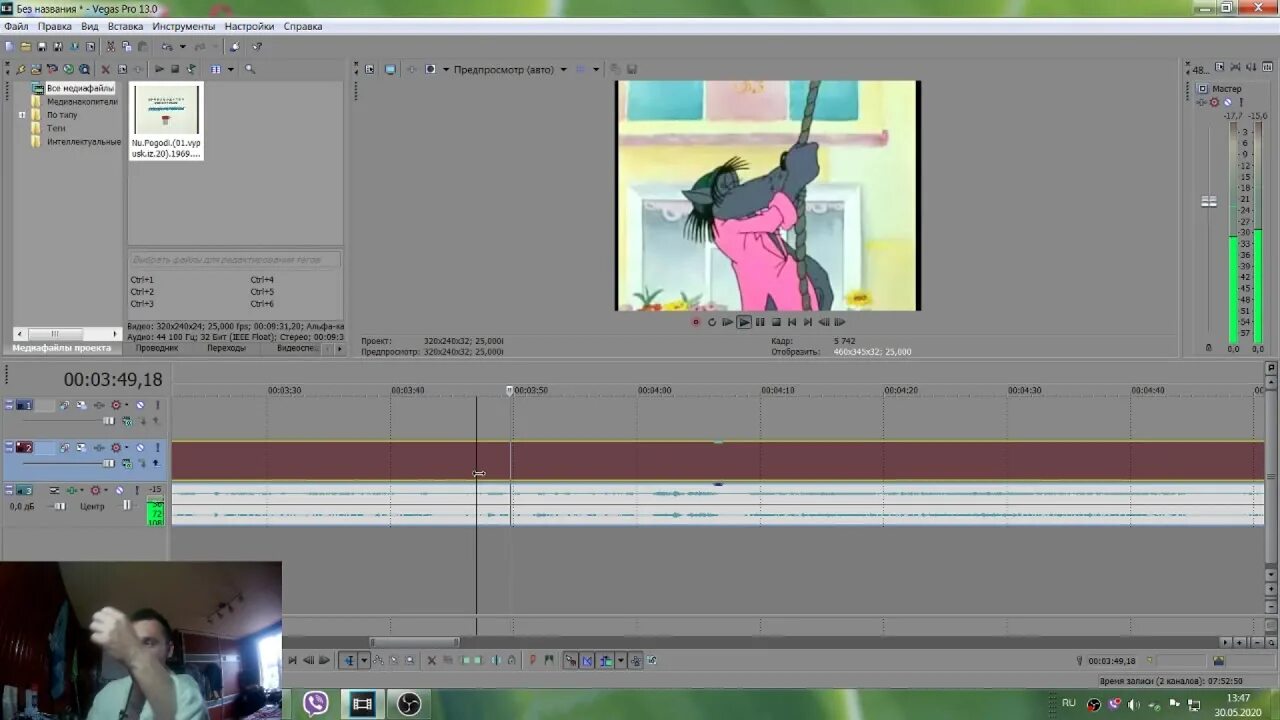Solo video track 2
This screenshot has height=720, width=1280.
pyautogui.click(x=158, y=447)
